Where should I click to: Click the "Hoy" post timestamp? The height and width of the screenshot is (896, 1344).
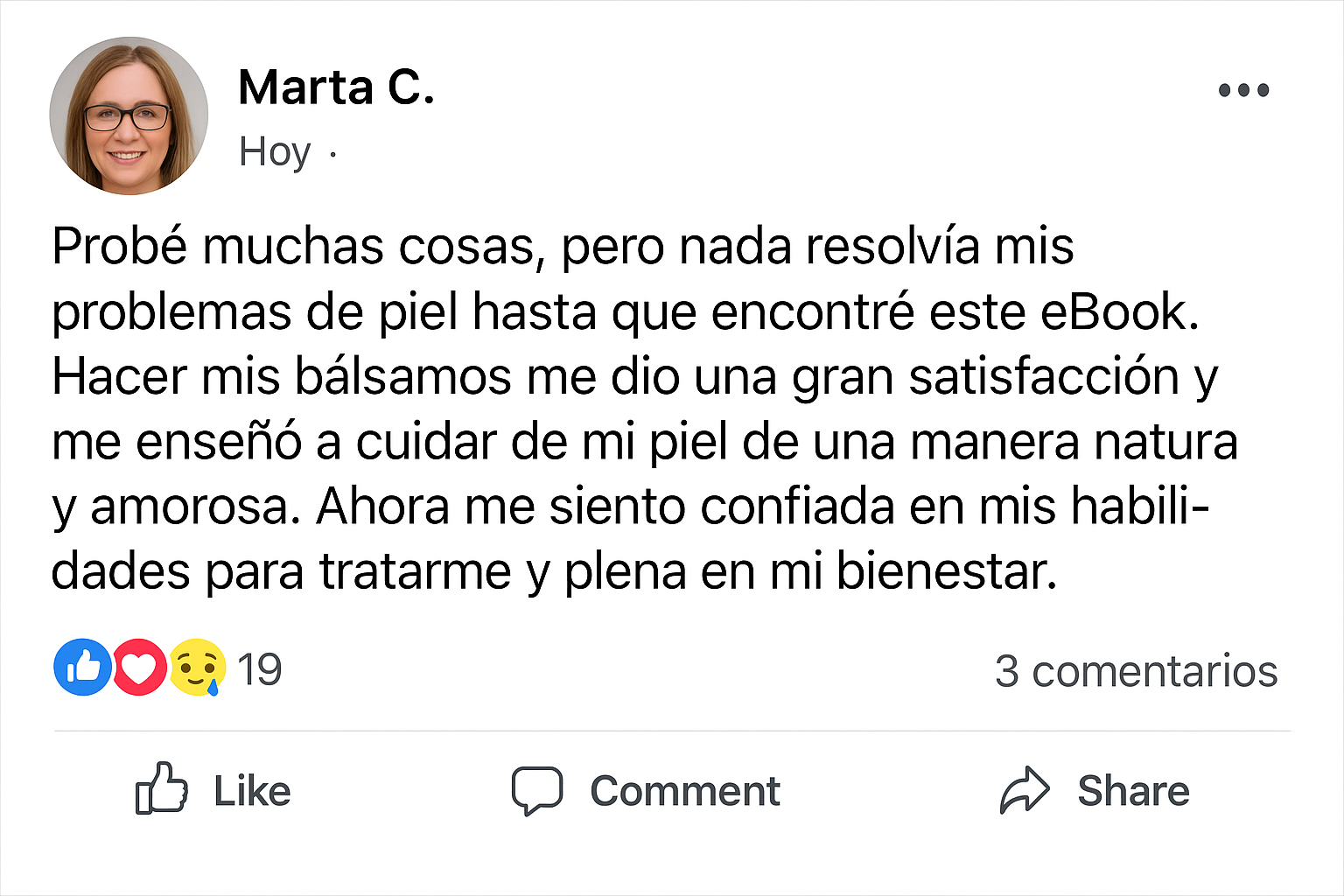coord(274,152)
